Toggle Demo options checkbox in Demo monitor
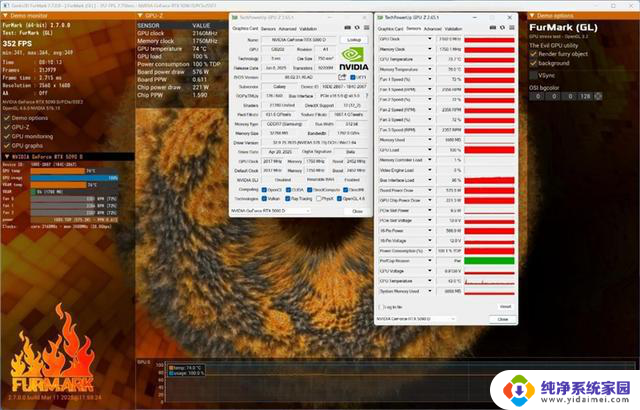 coord(7,118)
